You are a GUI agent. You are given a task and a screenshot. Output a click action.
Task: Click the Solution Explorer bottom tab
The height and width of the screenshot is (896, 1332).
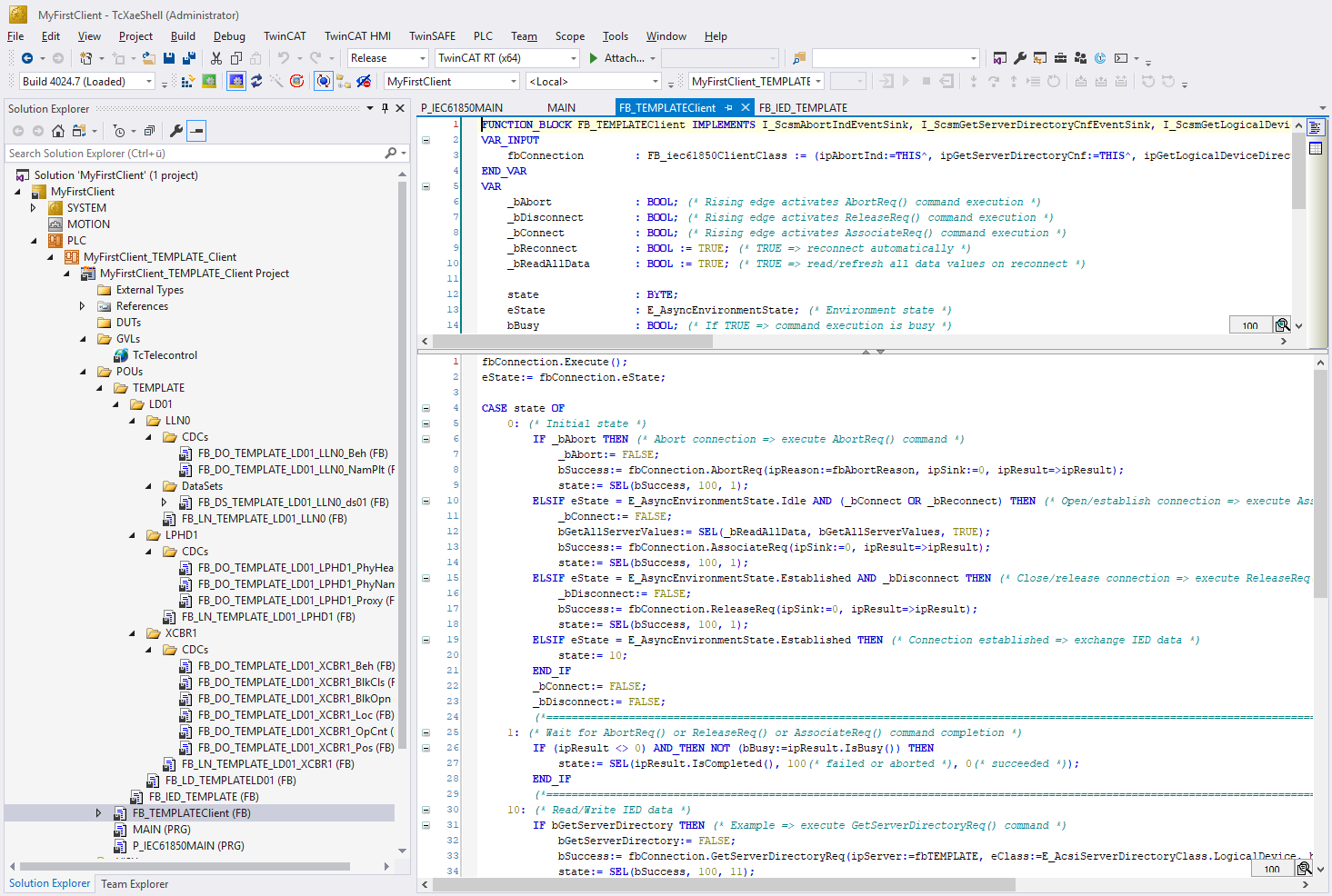point(49,883)
